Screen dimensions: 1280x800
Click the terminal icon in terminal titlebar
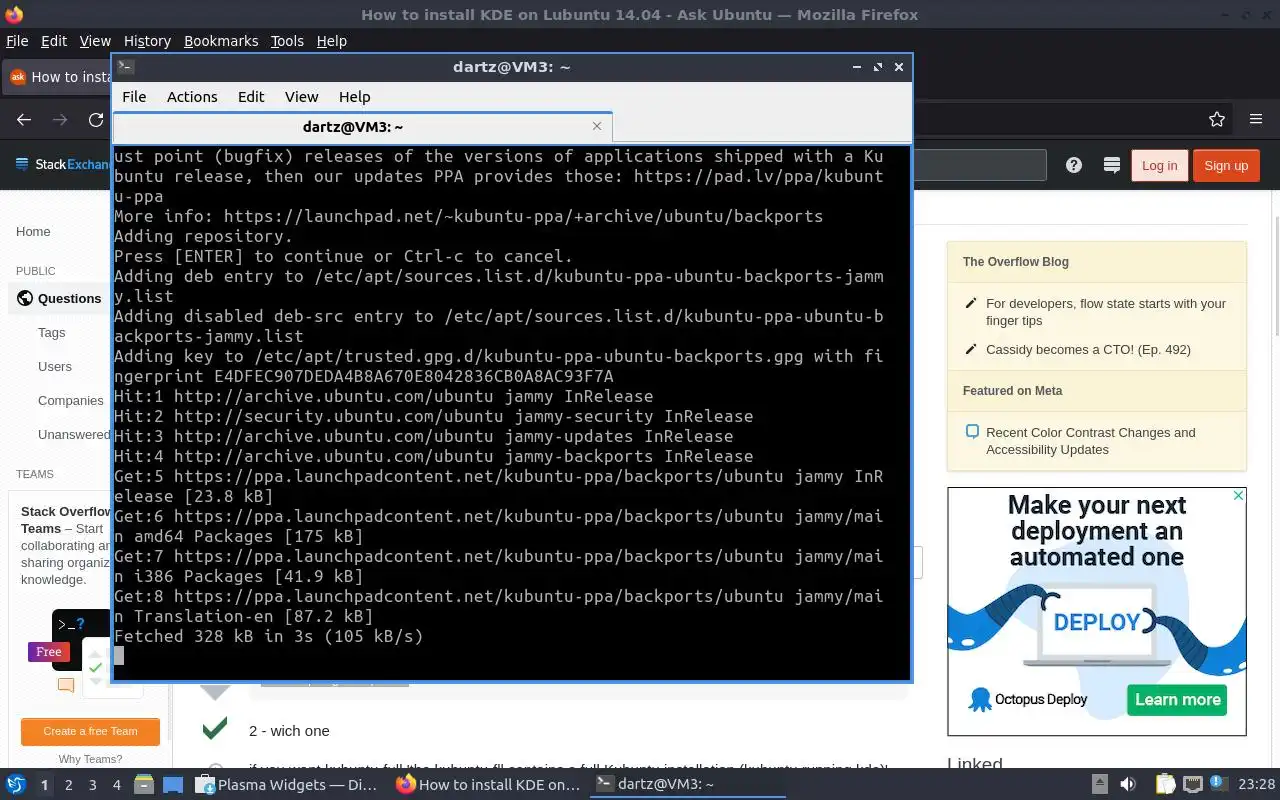[x=125, y=66]
